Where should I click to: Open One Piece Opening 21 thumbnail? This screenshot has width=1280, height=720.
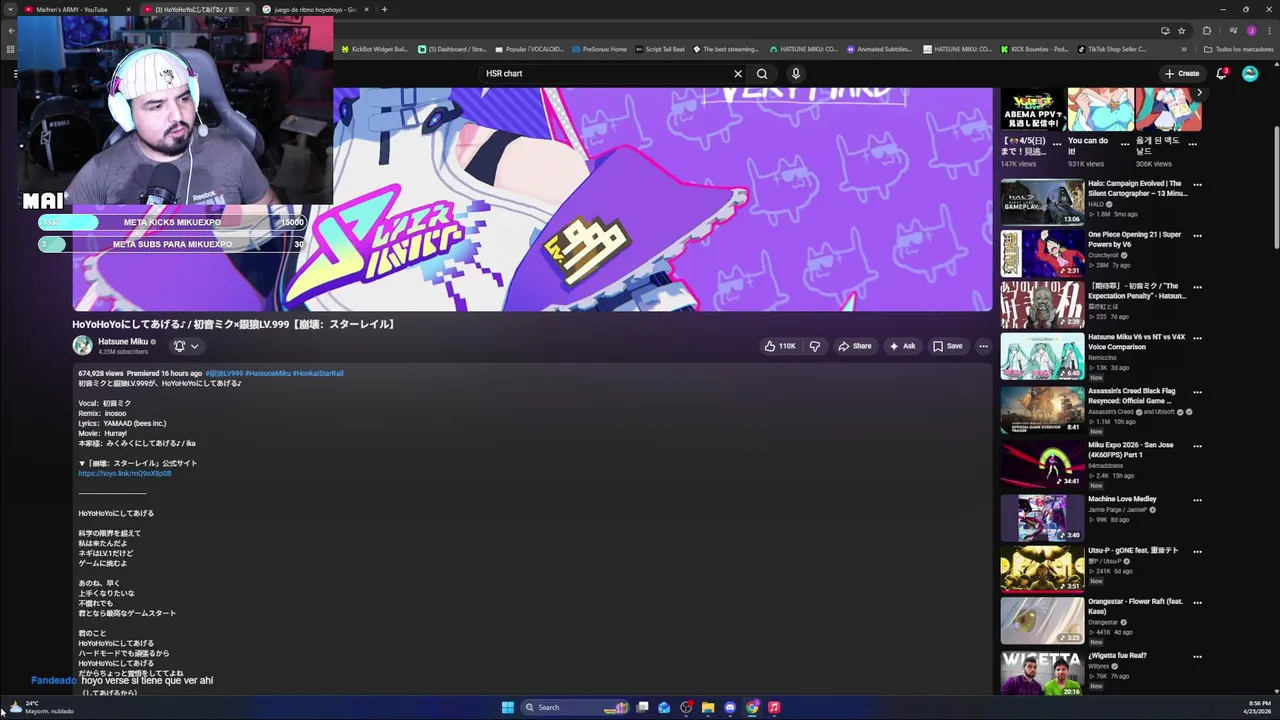tap(1042, 253)
